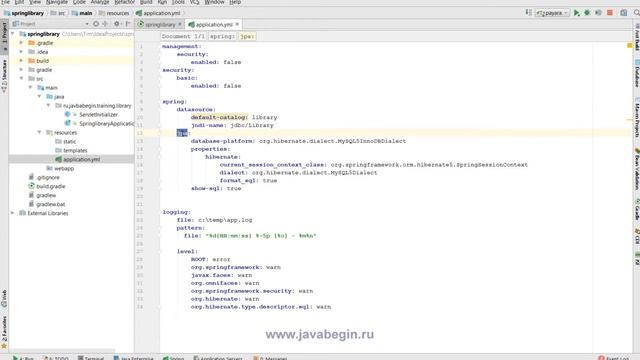
Task: Select application.yml in the project tree
Action: click(x=82, y=160)
